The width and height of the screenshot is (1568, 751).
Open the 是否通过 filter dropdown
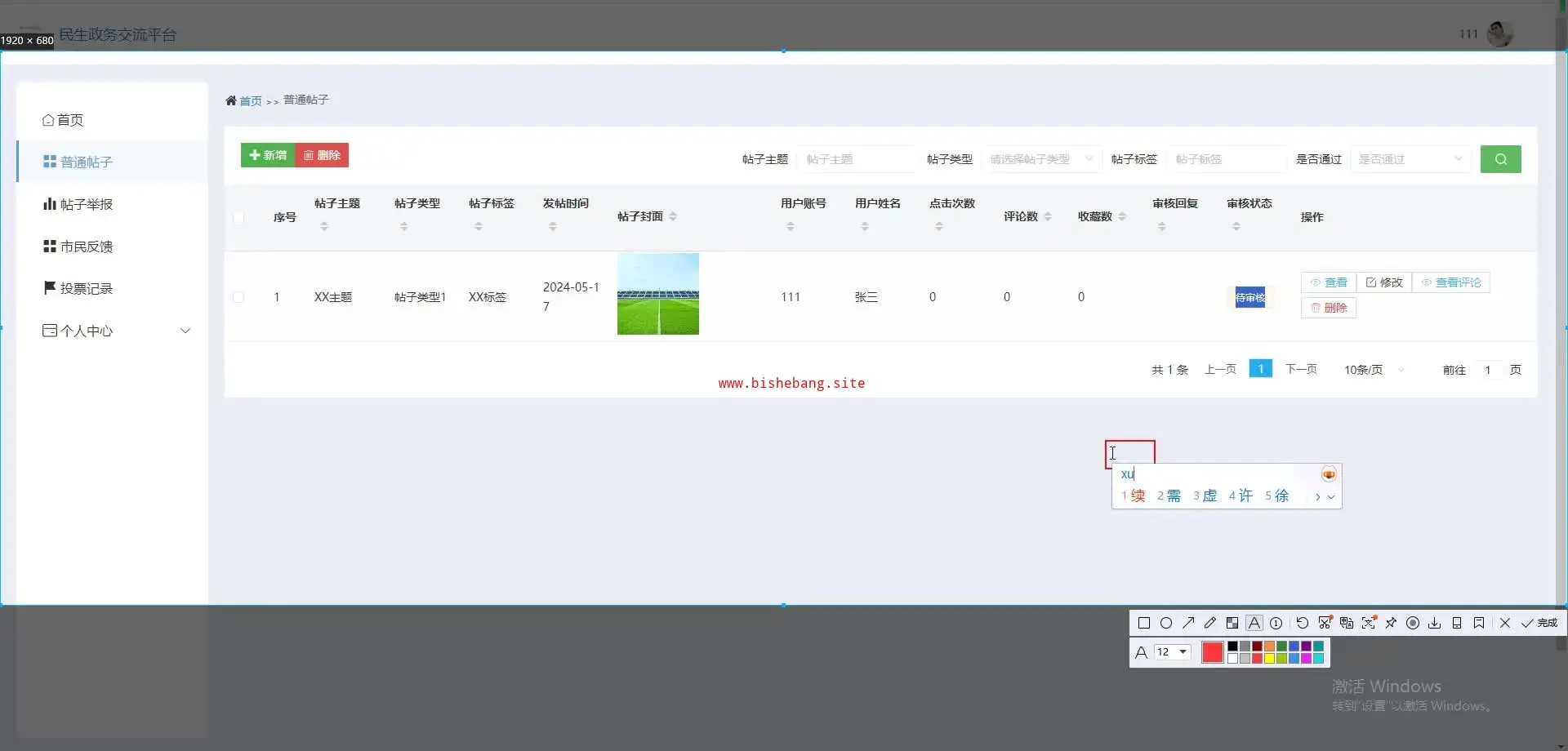tap(1410, 159)
